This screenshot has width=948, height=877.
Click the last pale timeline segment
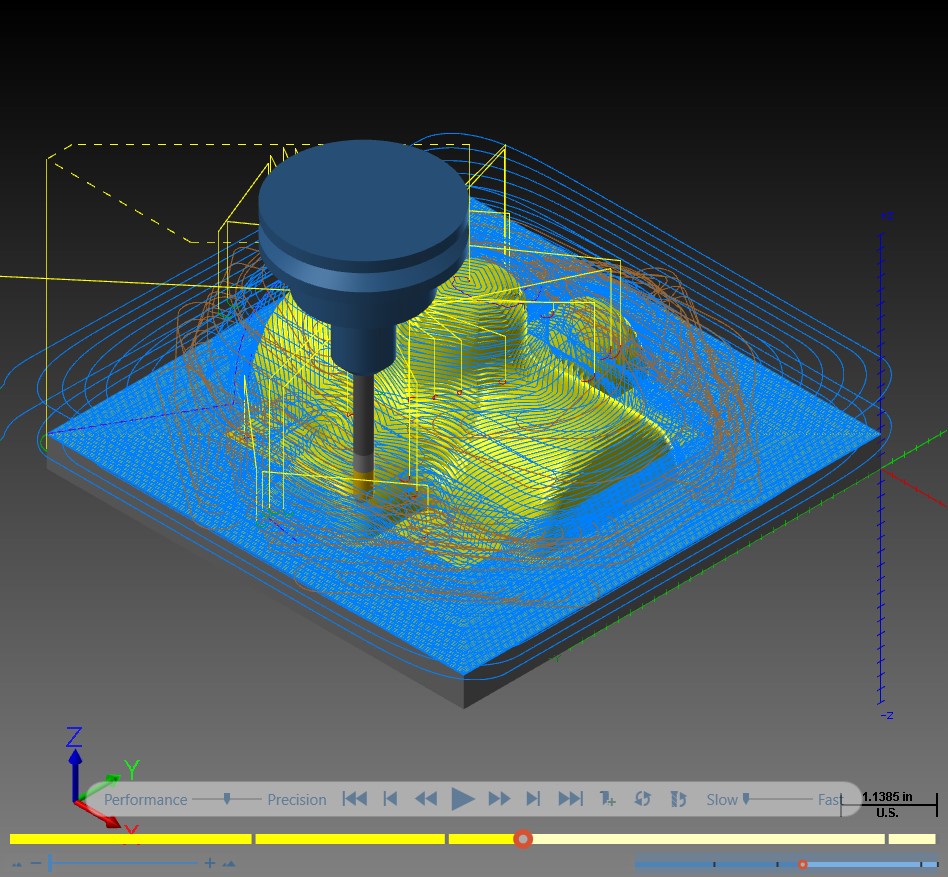pos(912,839)
